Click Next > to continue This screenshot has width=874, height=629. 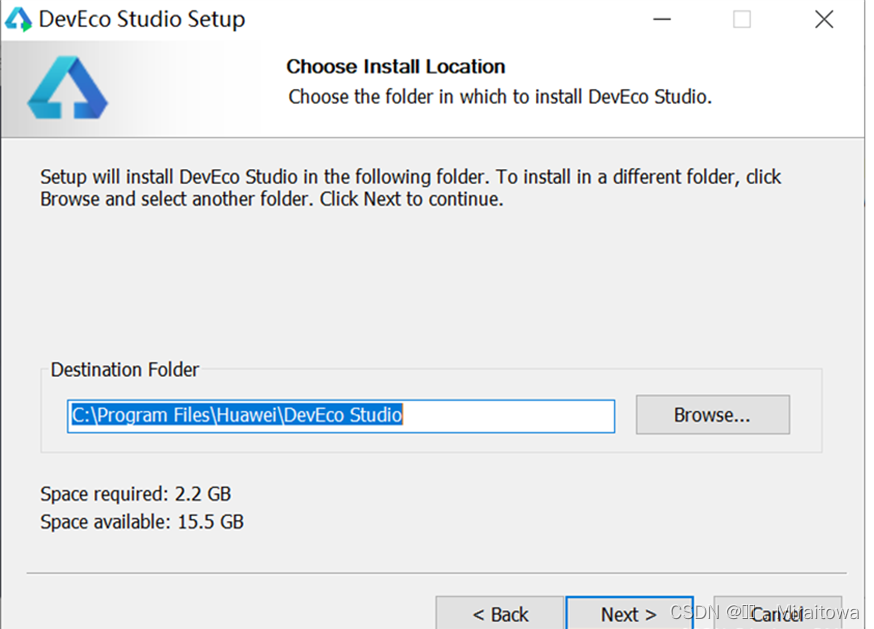pos(629,613)
